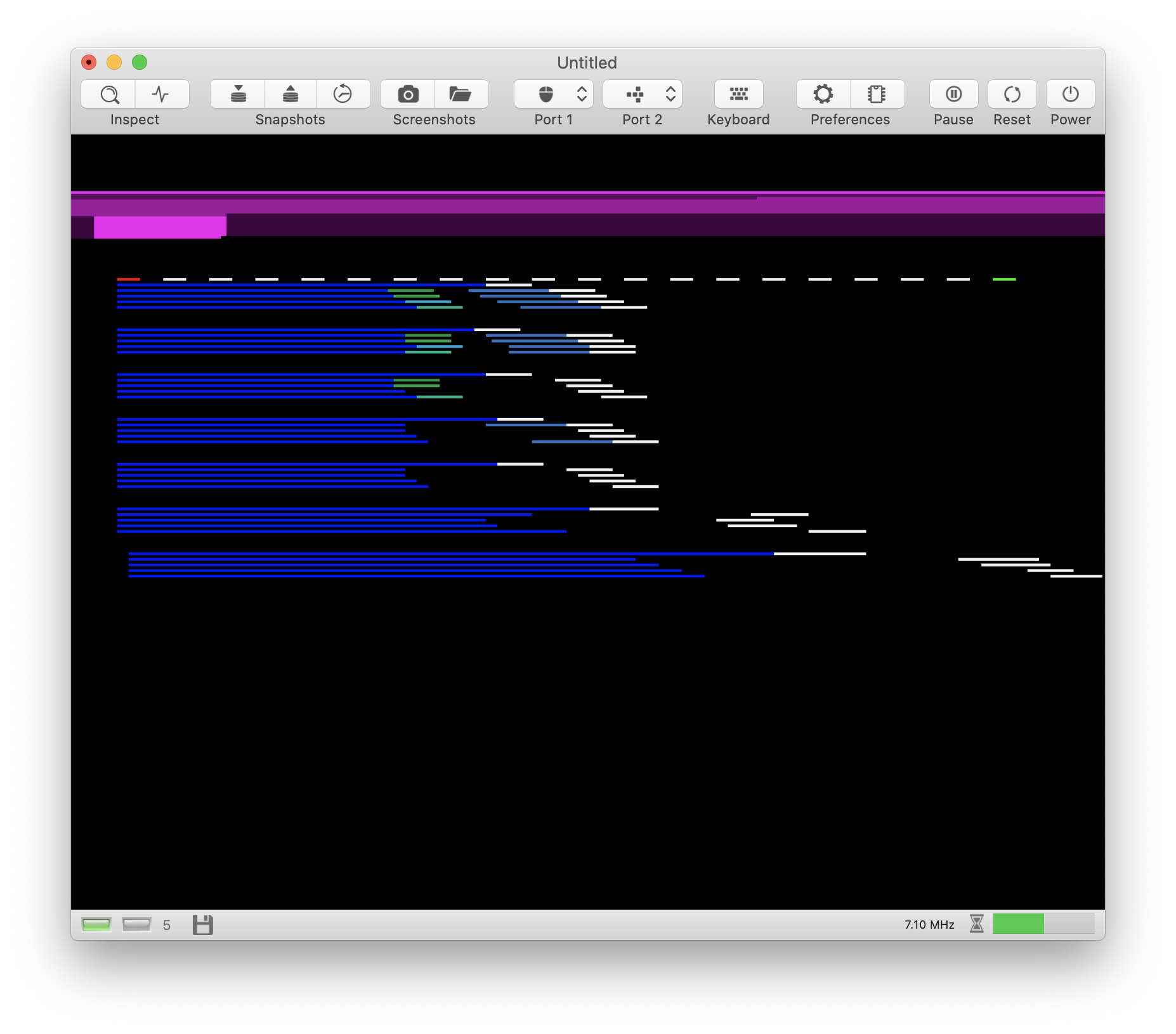
Task: Open the virtual Keyboard
Action: [738, 95]
